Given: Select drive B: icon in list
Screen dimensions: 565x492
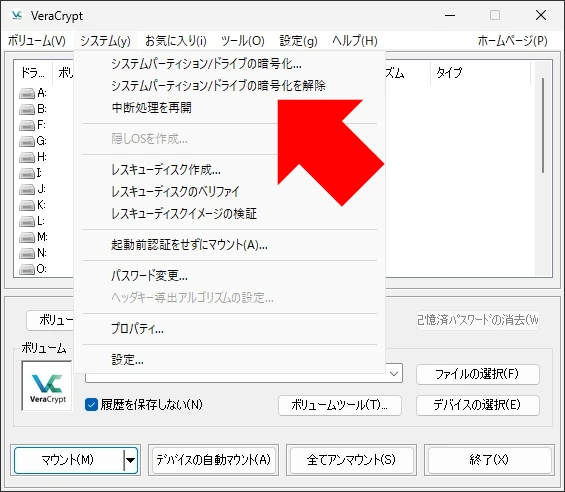Looking at the screenshot, I should tap(27, 109).
